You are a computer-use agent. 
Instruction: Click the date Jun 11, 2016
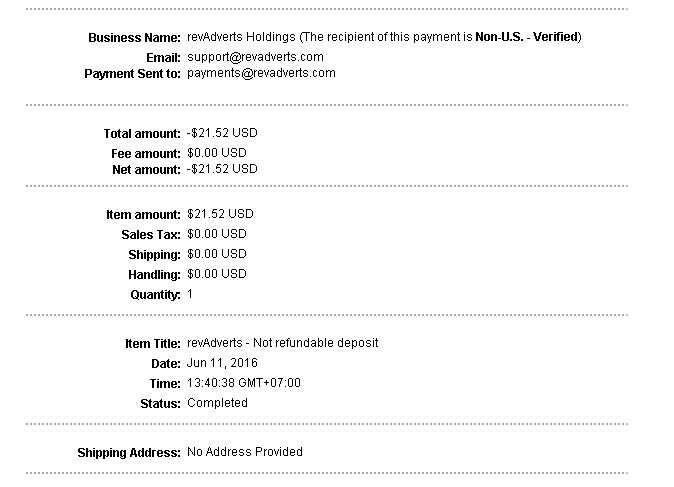tap(218, 363)
